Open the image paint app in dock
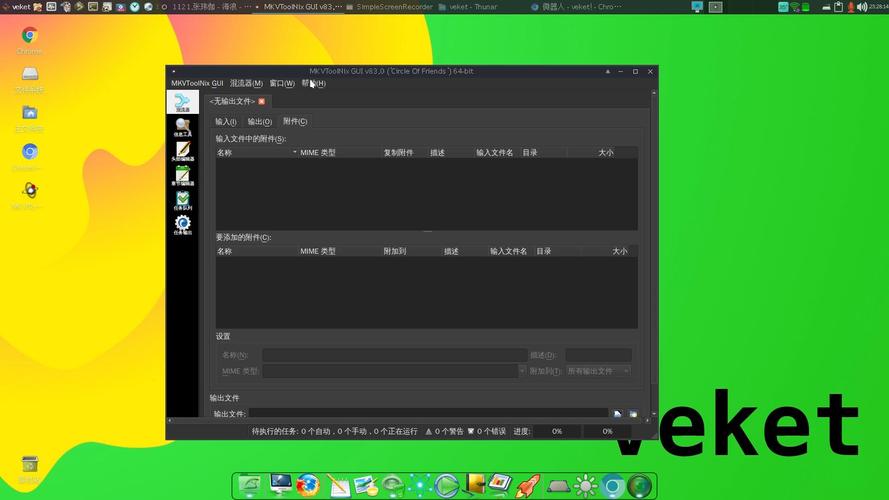The height and width of the screenshot is (500, 889). pyautogui.click(x=365, y=486)
